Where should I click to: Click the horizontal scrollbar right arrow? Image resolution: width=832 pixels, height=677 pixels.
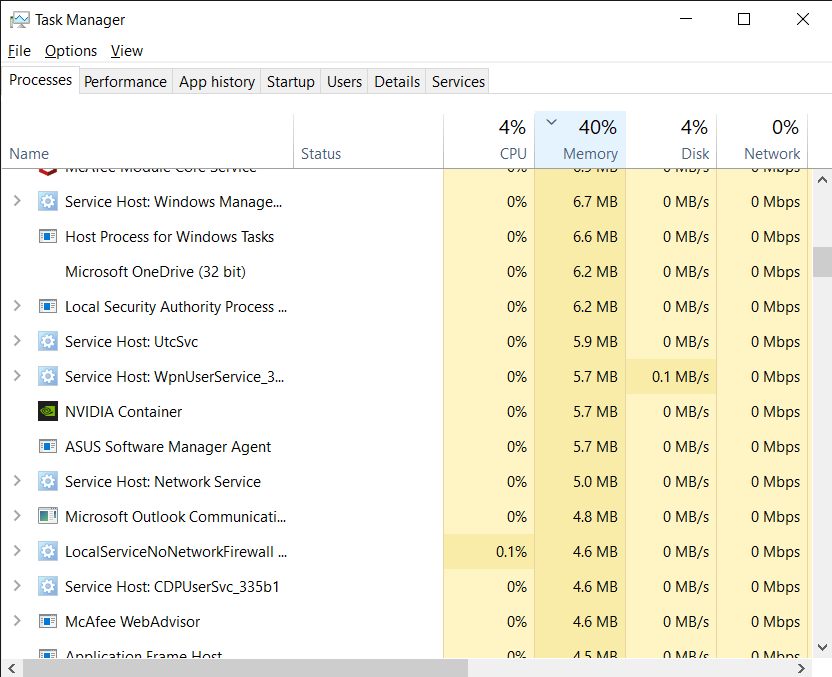(x=801, y=668)
